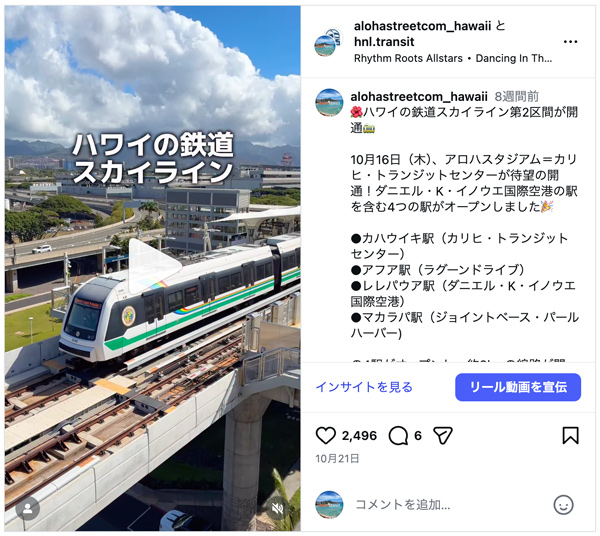
Task: Unmute the reel audio speaker icon
Action: pyautogui.click(x=278, y=508)
